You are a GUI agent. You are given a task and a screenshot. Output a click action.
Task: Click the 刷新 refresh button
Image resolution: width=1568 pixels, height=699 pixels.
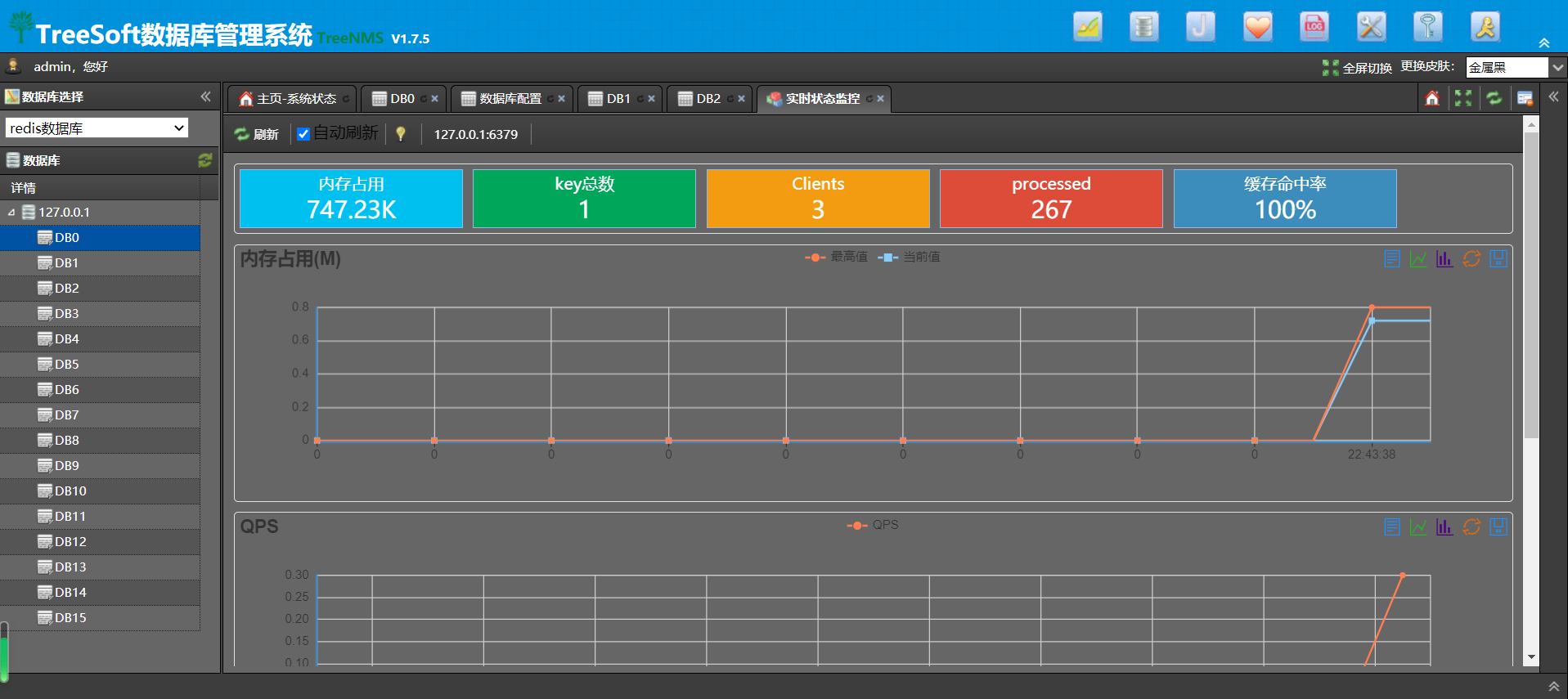[x=257, y=134]
